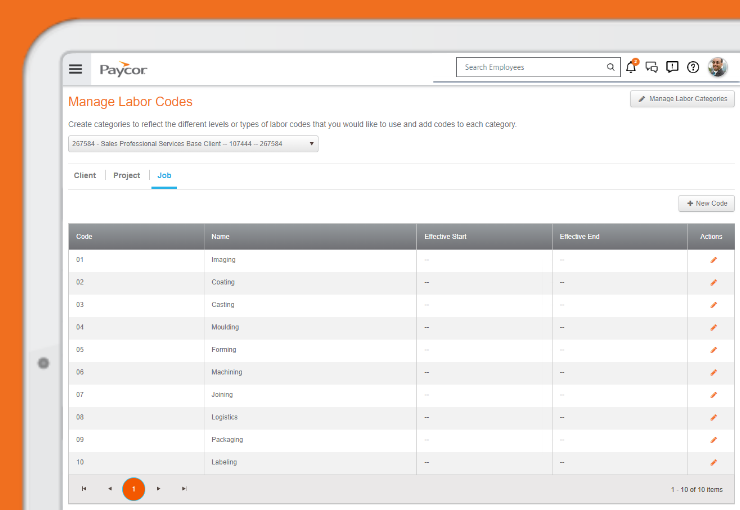Go to last page of results
The height and width of the screenshot is (510, 740).
click(184, 489)
